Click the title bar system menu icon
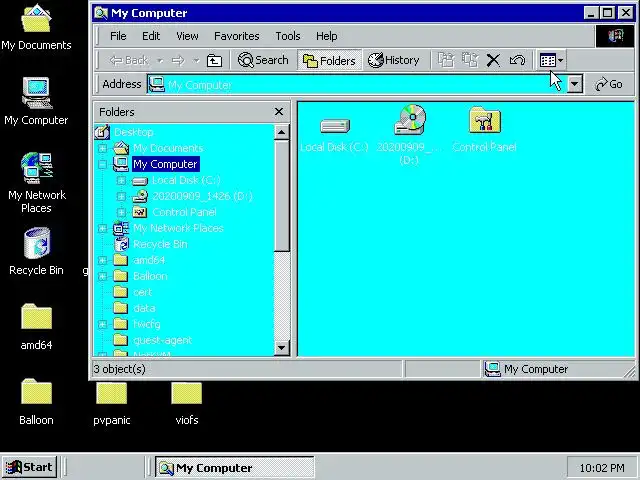The width and height of the screenshot is (640, 480). [x=101, y=13]
